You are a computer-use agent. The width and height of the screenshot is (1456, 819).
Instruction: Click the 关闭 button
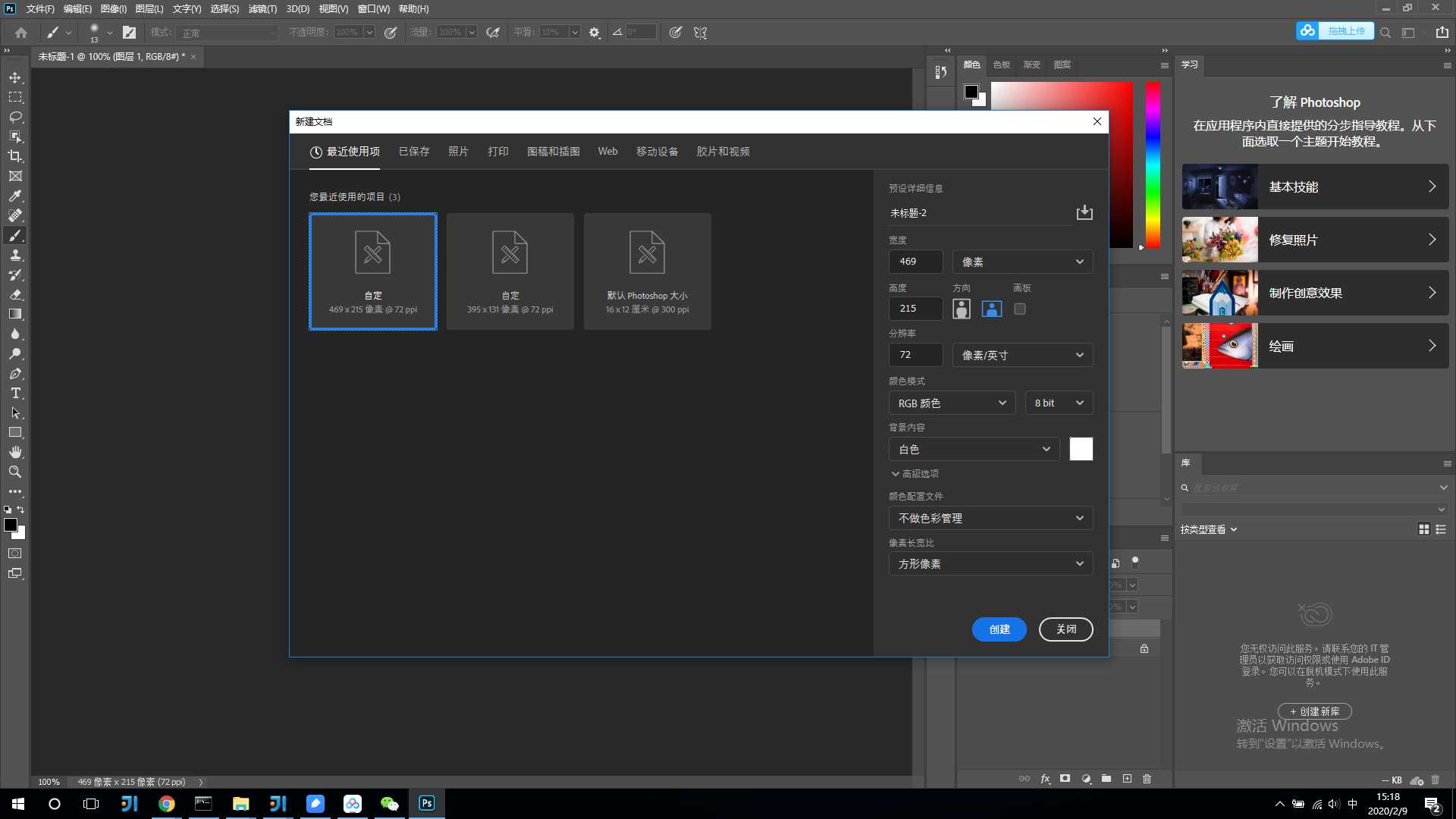[1066, 629]
